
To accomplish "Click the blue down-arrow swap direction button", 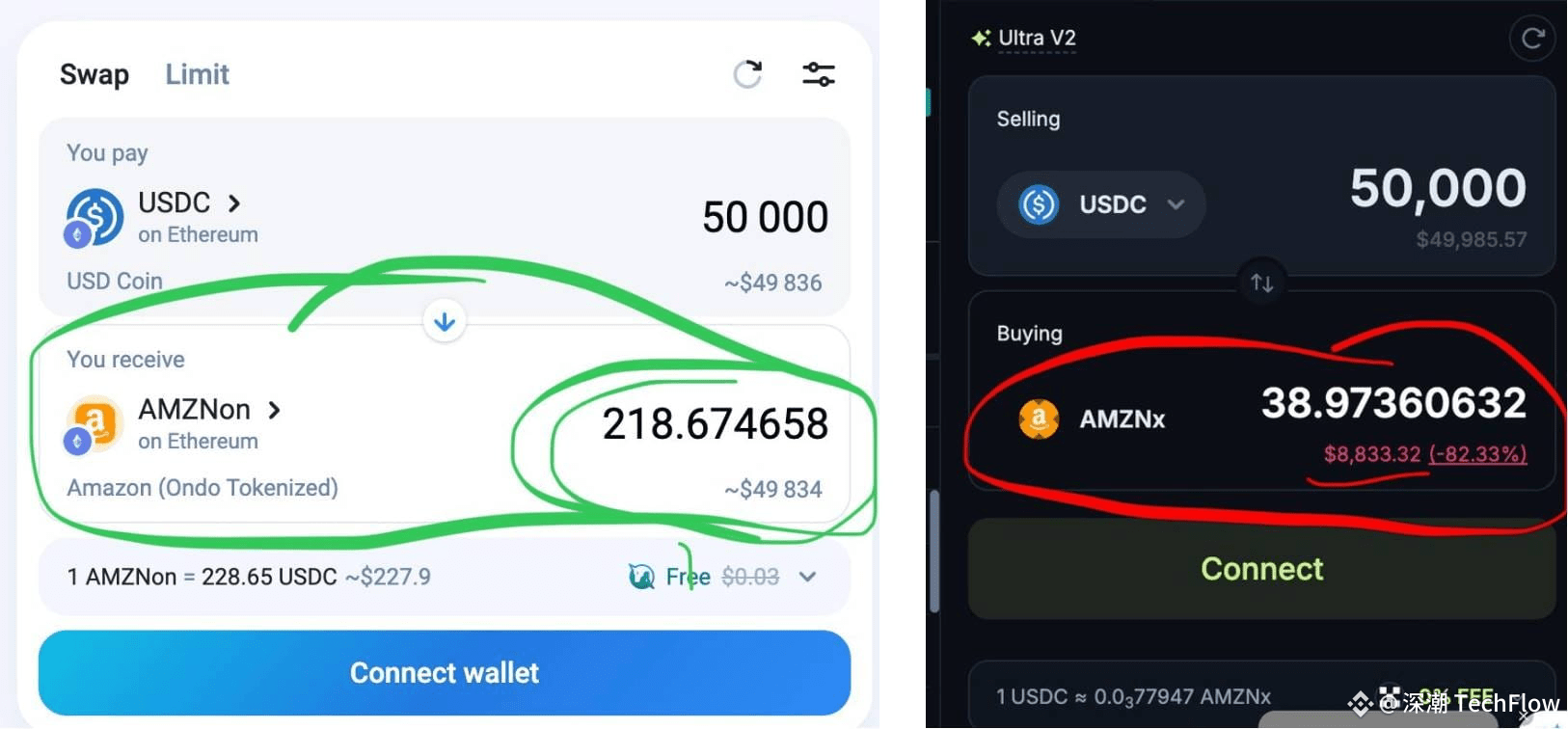I will [445, 321].
